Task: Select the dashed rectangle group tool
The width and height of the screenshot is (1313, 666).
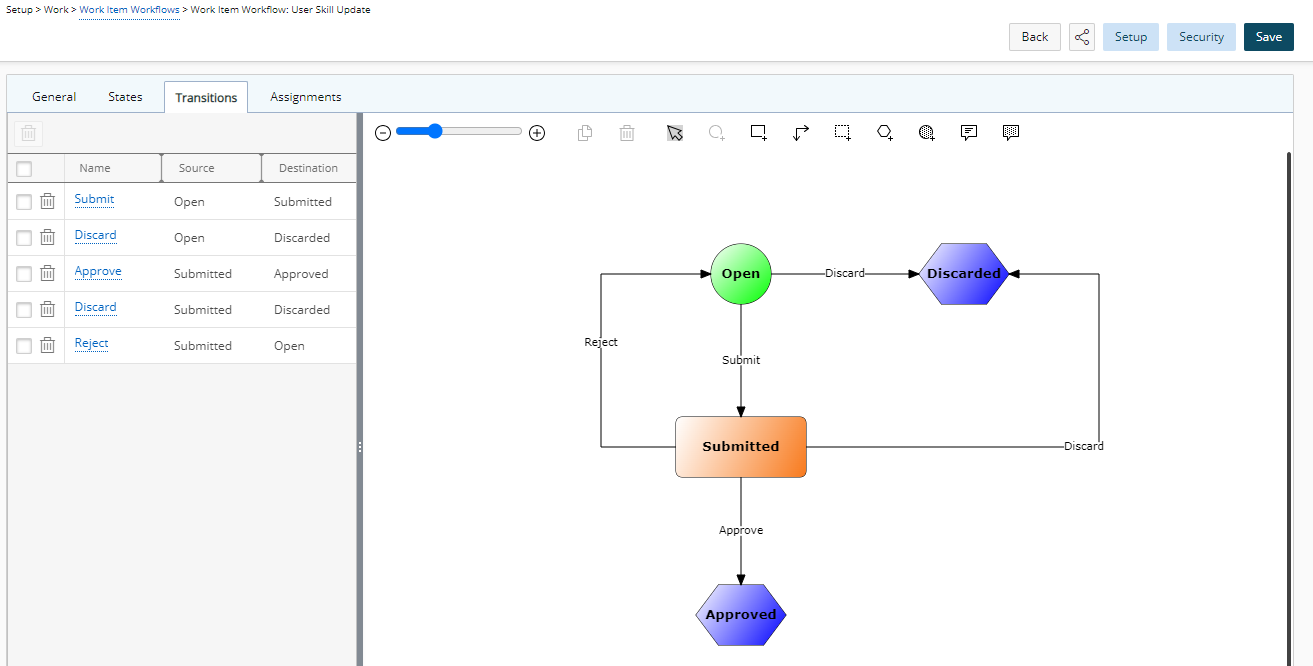Action: click(x=843, y=133)
